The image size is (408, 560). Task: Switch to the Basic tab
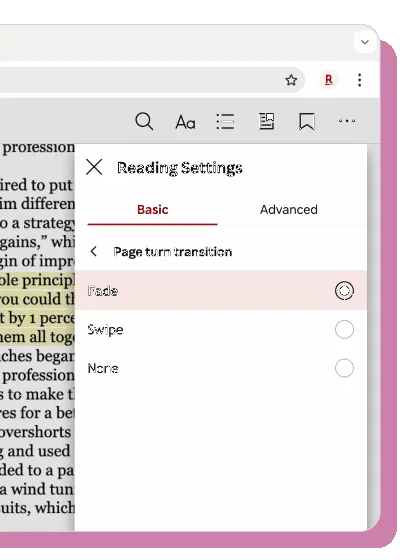click(x=153, y=210)
